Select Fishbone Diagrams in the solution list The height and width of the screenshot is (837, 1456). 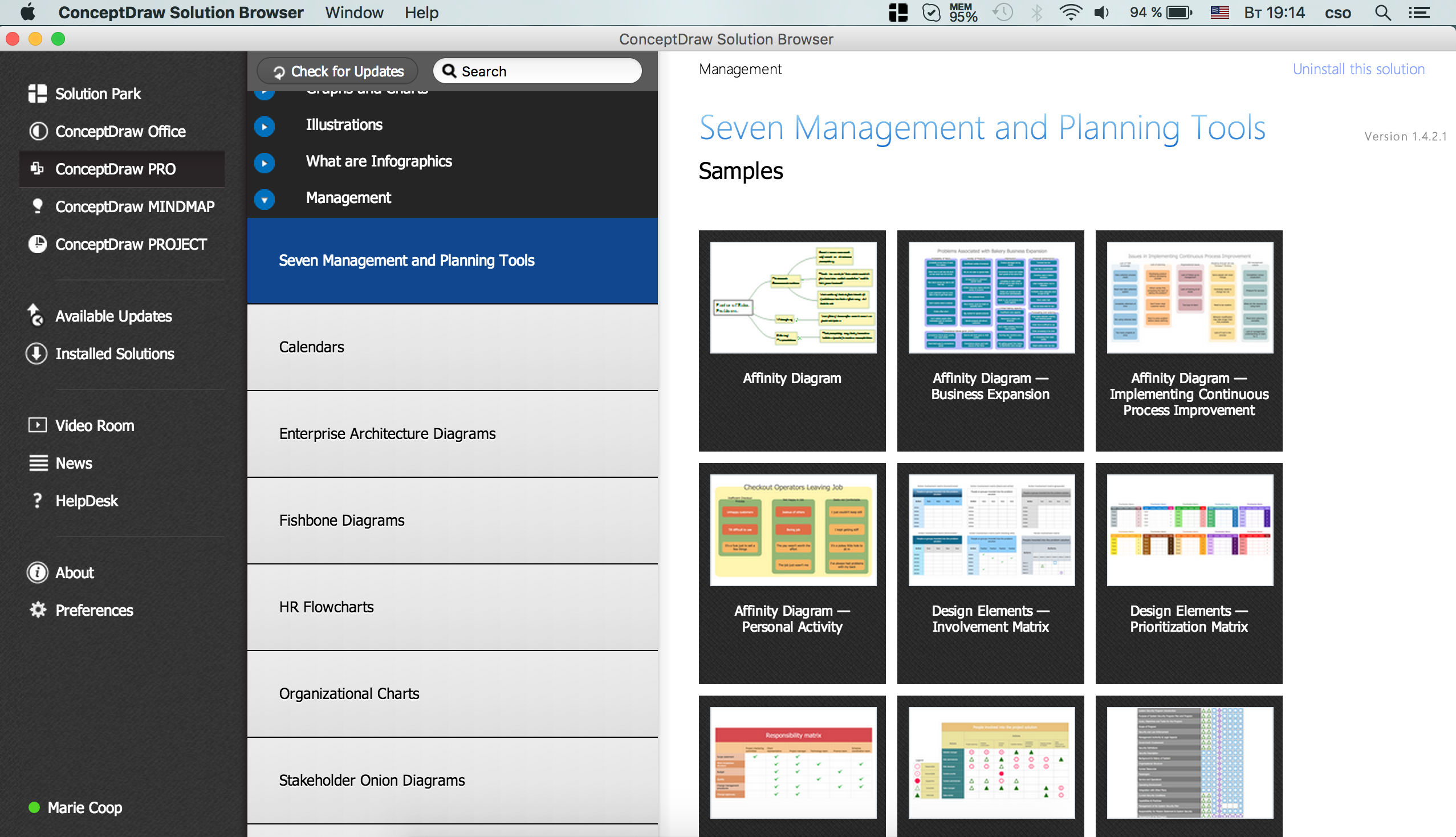click(x=342, y=519)
